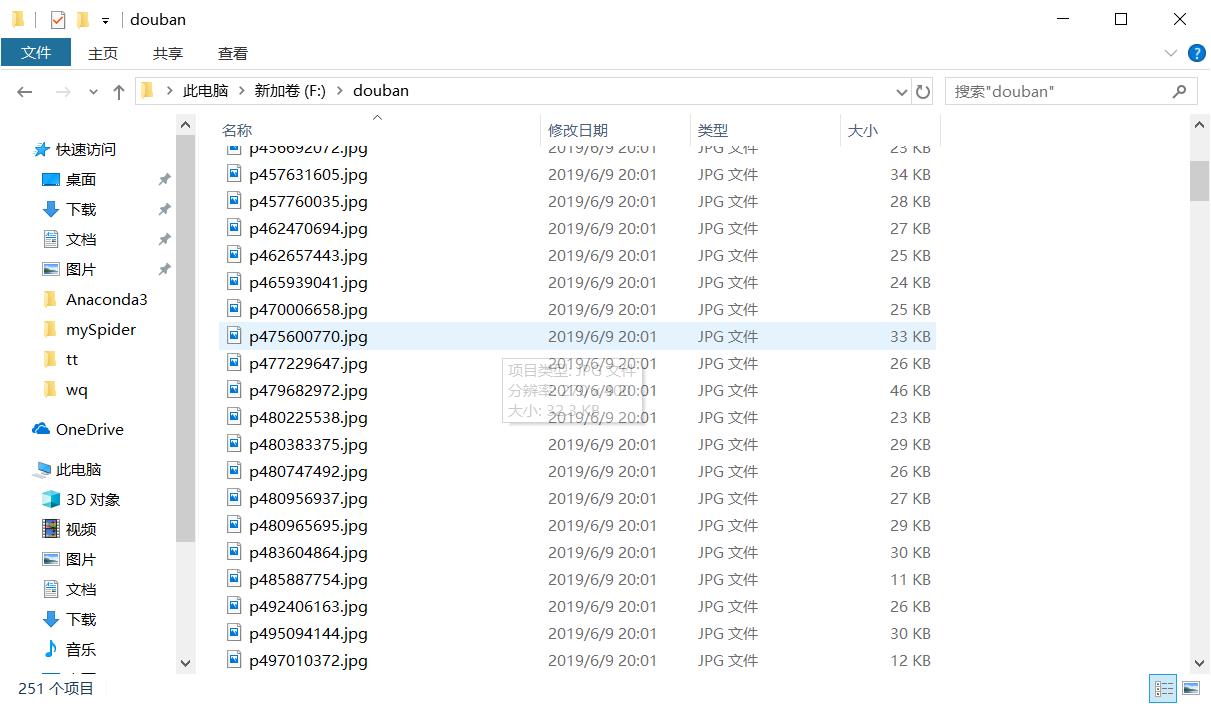The width and height of the screenshot is (1211, 704).
Task: Switch to the 查看 ribbon tab
Action: tap(232, 53)
